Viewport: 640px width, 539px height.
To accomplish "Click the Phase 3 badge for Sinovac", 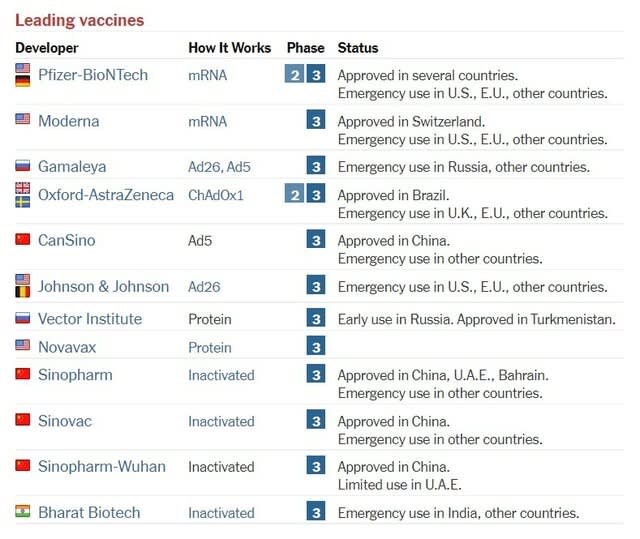I will point(316,421).
